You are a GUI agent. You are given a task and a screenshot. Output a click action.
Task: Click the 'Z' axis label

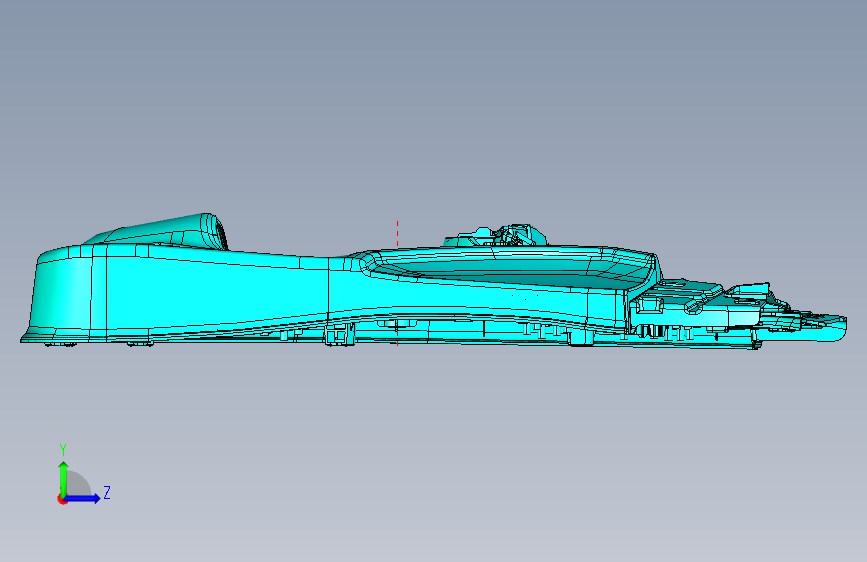tap(107, 492)
